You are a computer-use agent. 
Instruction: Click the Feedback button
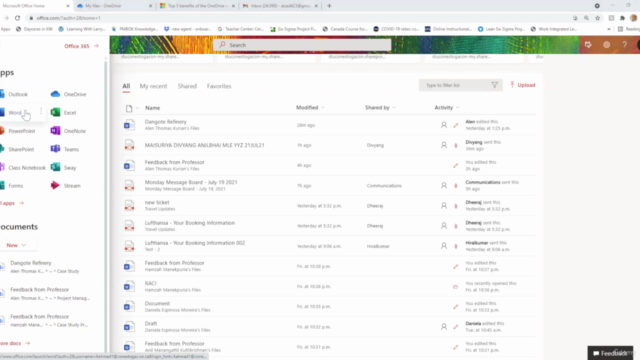pos(610,353)
